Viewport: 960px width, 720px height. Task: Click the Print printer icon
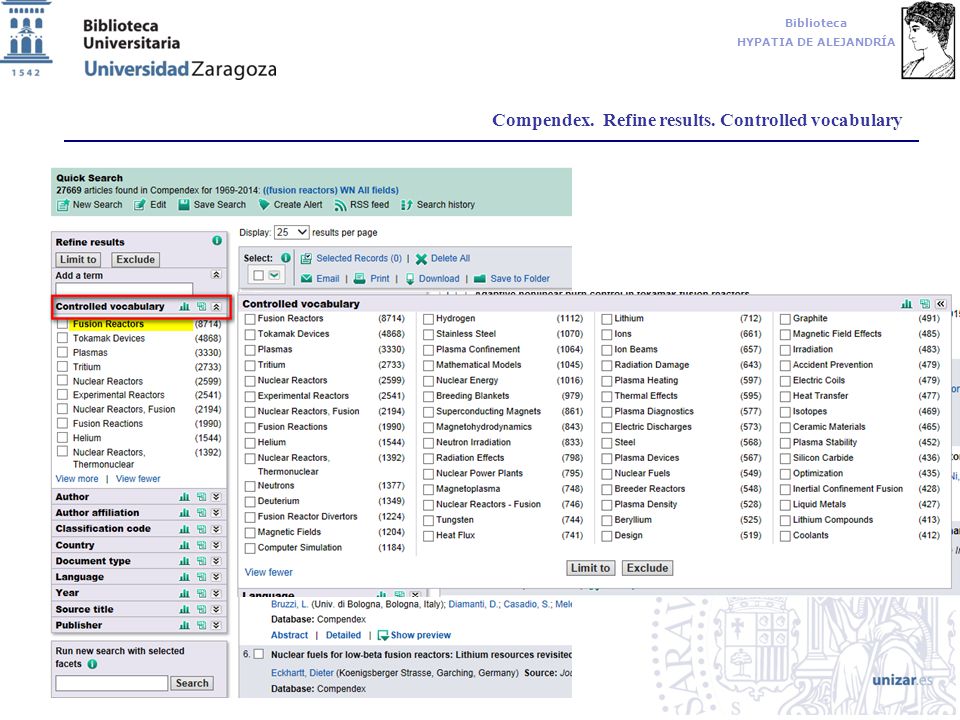pos(360,279)
